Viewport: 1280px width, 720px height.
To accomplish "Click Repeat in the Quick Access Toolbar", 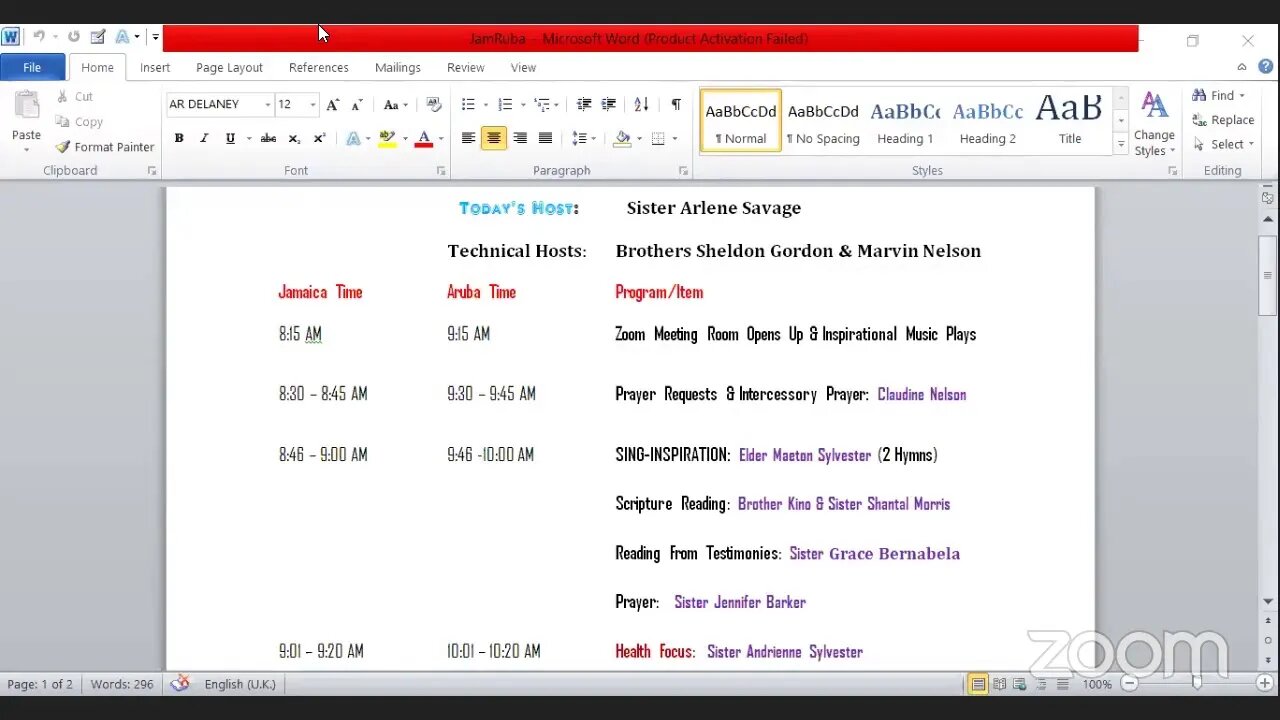I will [73, 37].
